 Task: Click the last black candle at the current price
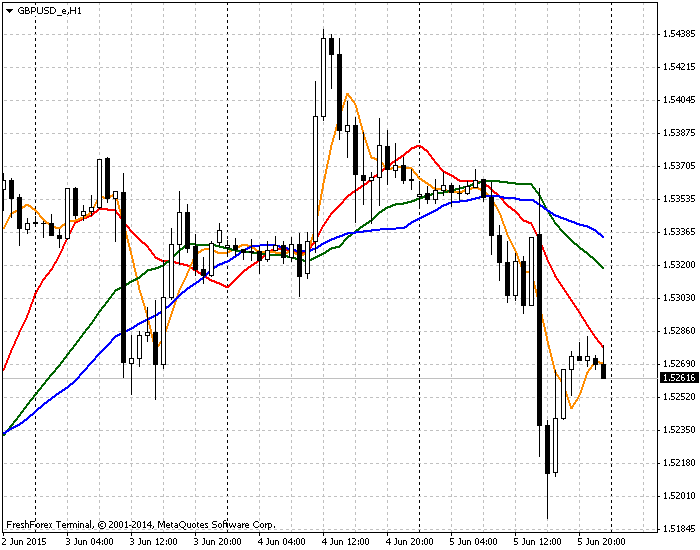(x=604, y=371)
